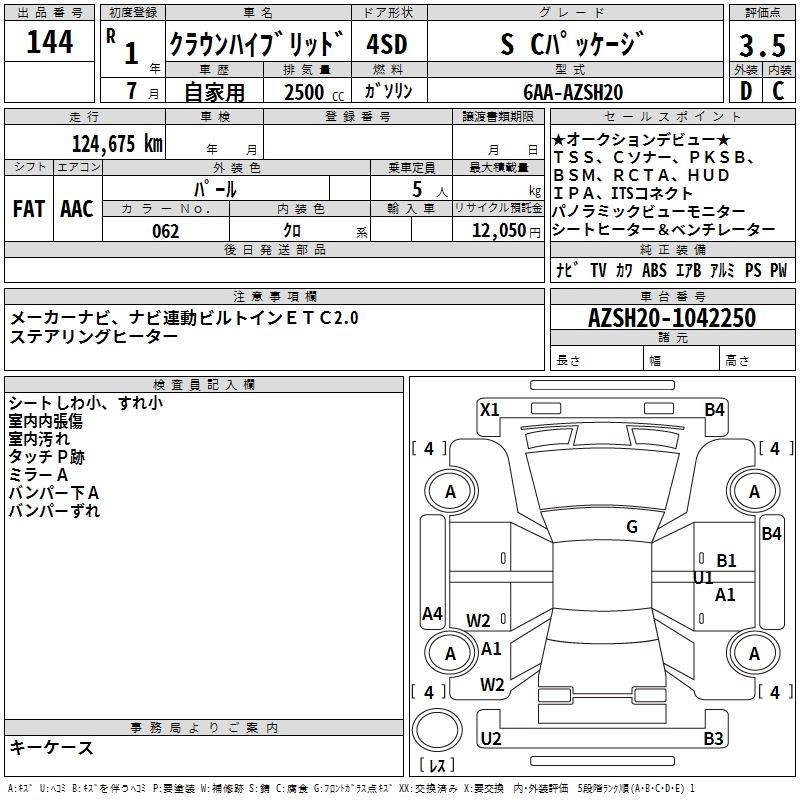Click the ナビ equipment code
The image size is (800, 800).
click(x=567, y=270)
